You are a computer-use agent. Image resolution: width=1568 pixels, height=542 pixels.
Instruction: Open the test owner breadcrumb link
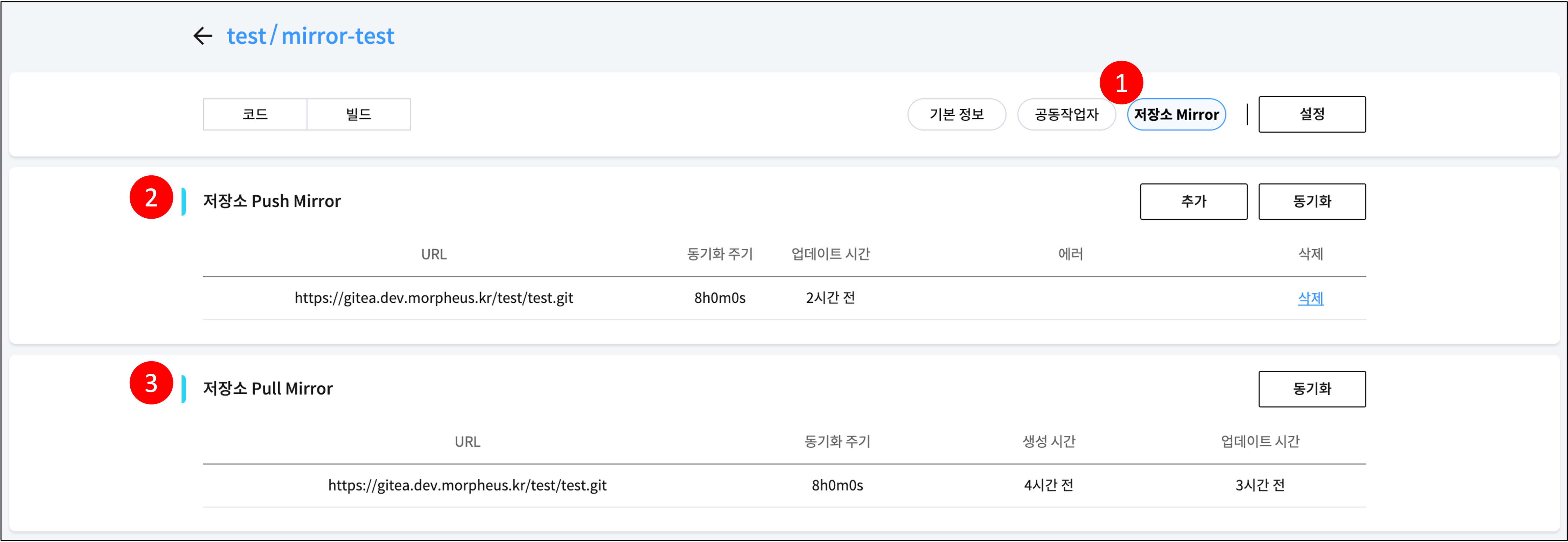(x=247, y=36)
